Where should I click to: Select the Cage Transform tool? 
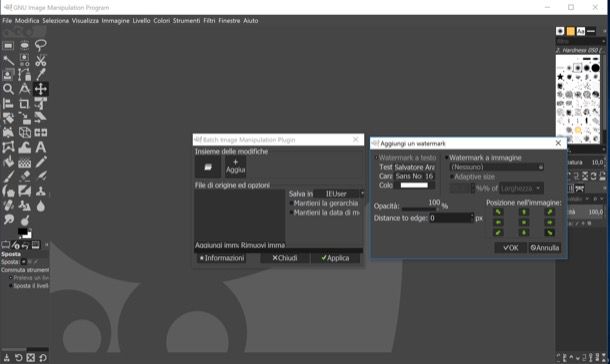8,147
